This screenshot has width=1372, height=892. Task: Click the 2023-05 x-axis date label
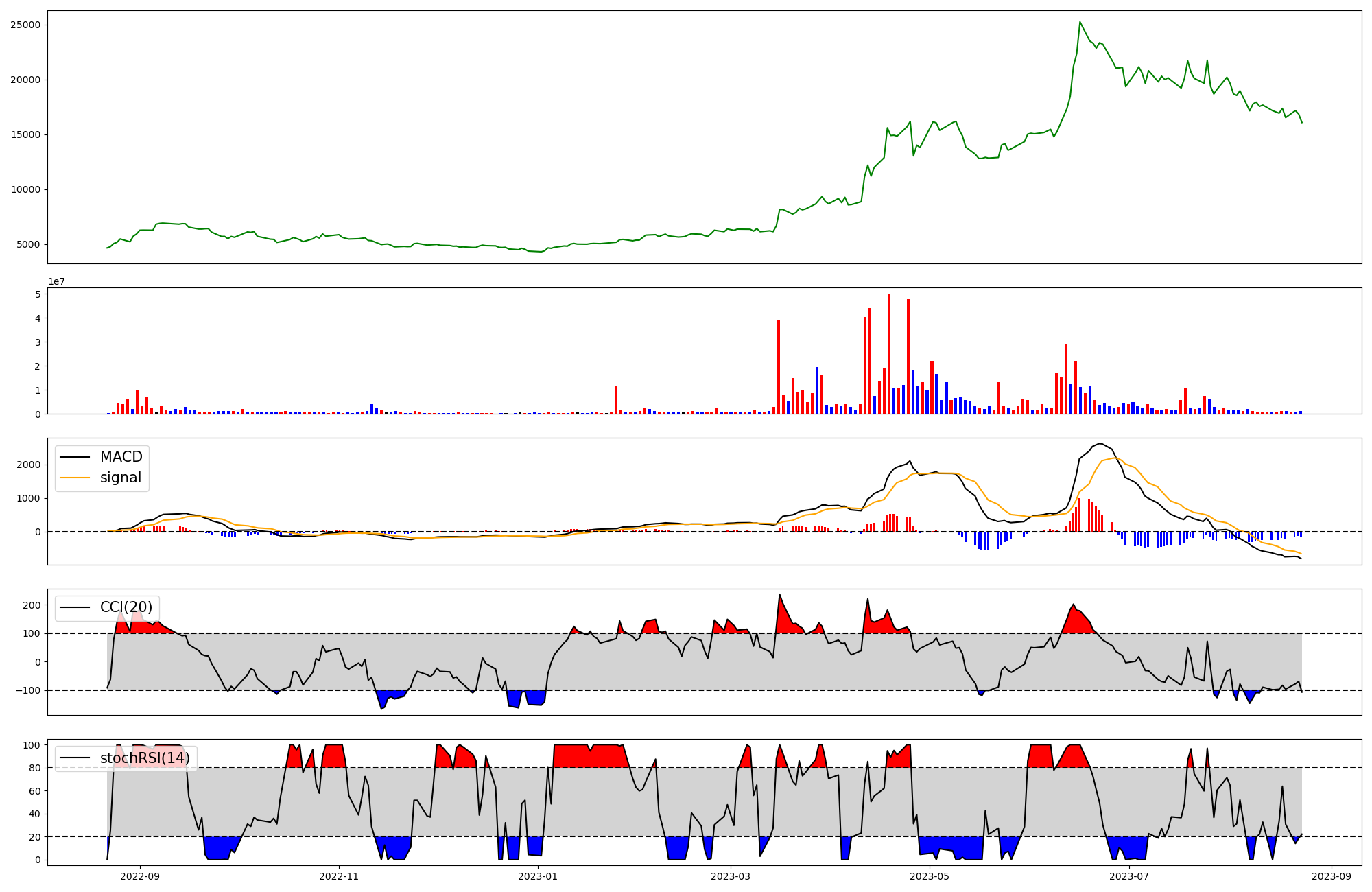930,876
